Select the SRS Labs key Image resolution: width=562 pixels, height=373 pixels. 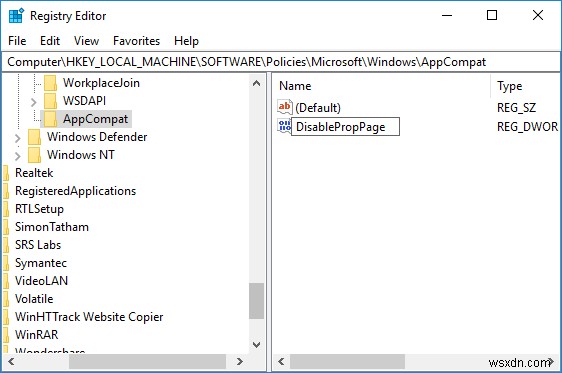[x=38, y=245]
